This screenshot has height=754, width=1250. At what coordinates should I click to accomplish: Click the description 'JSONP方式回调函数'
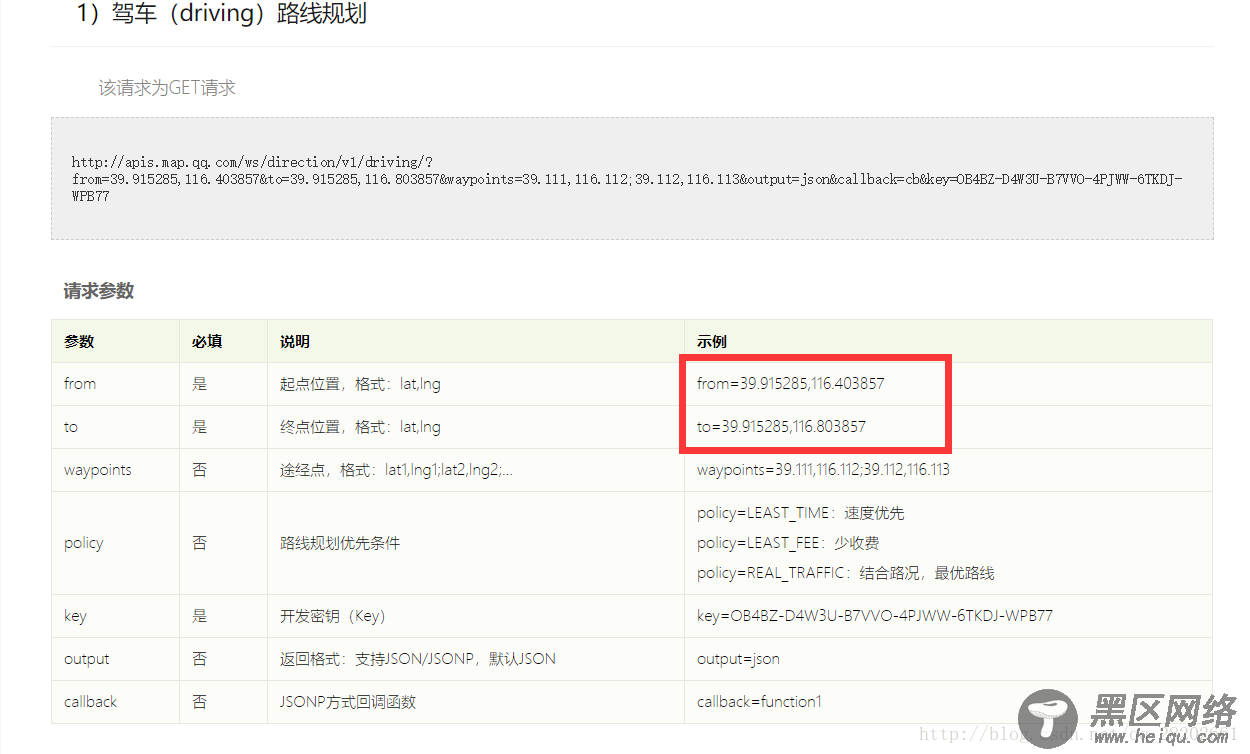pos(348,702)
